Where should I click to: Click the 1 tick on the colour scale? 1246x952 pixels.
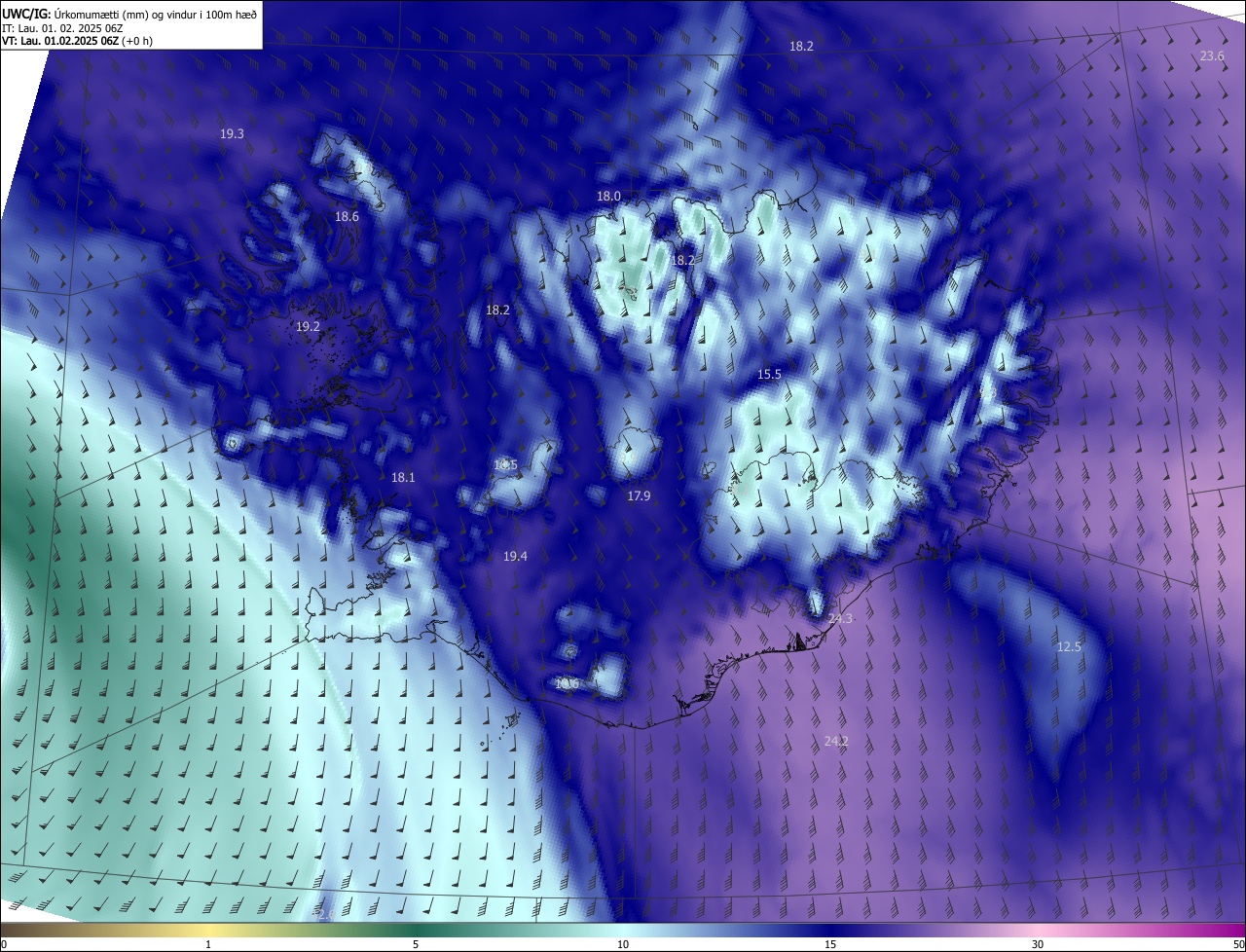click(208, 945)
